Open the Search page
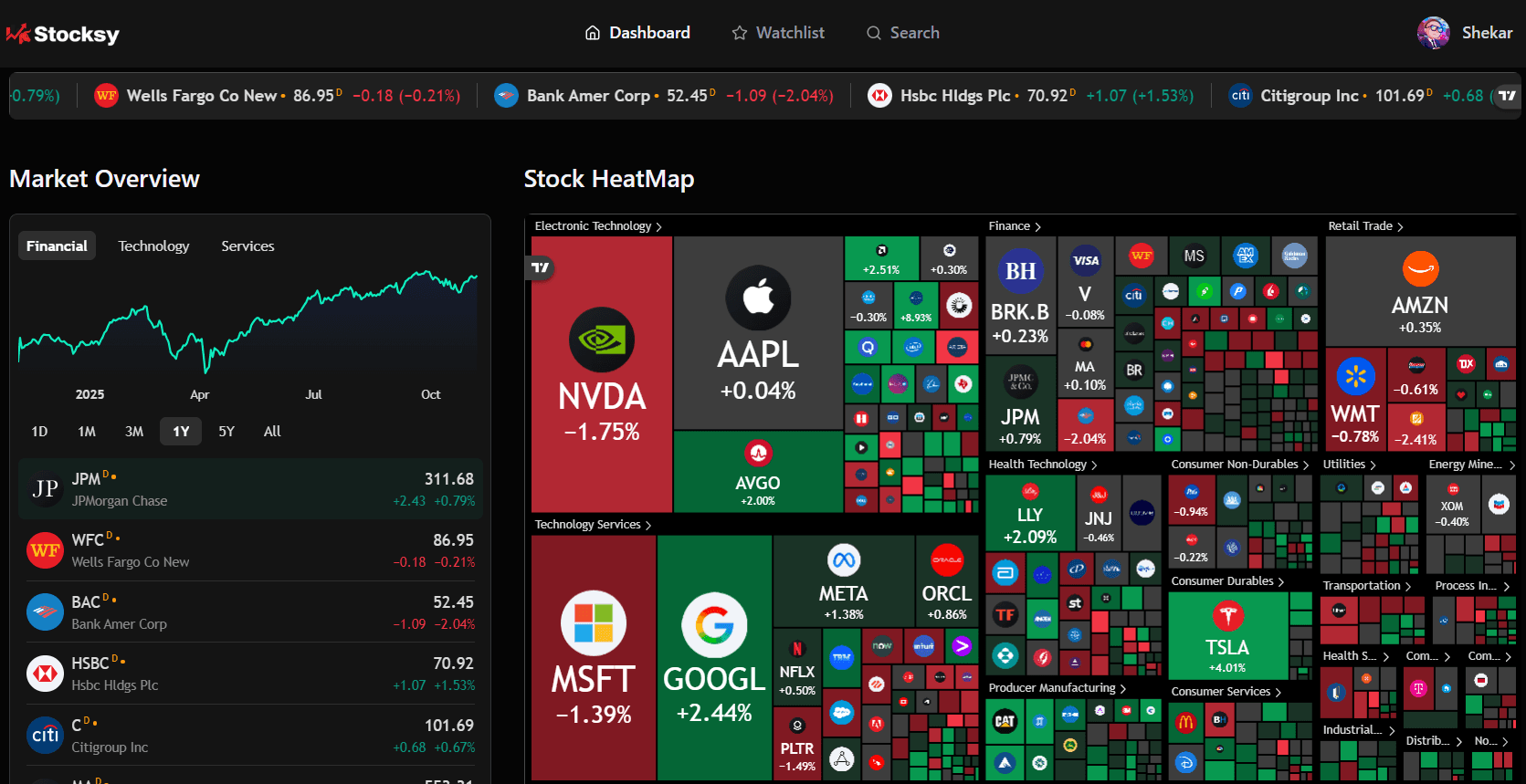The image size is (1526, 784). (x=902, y=33)
